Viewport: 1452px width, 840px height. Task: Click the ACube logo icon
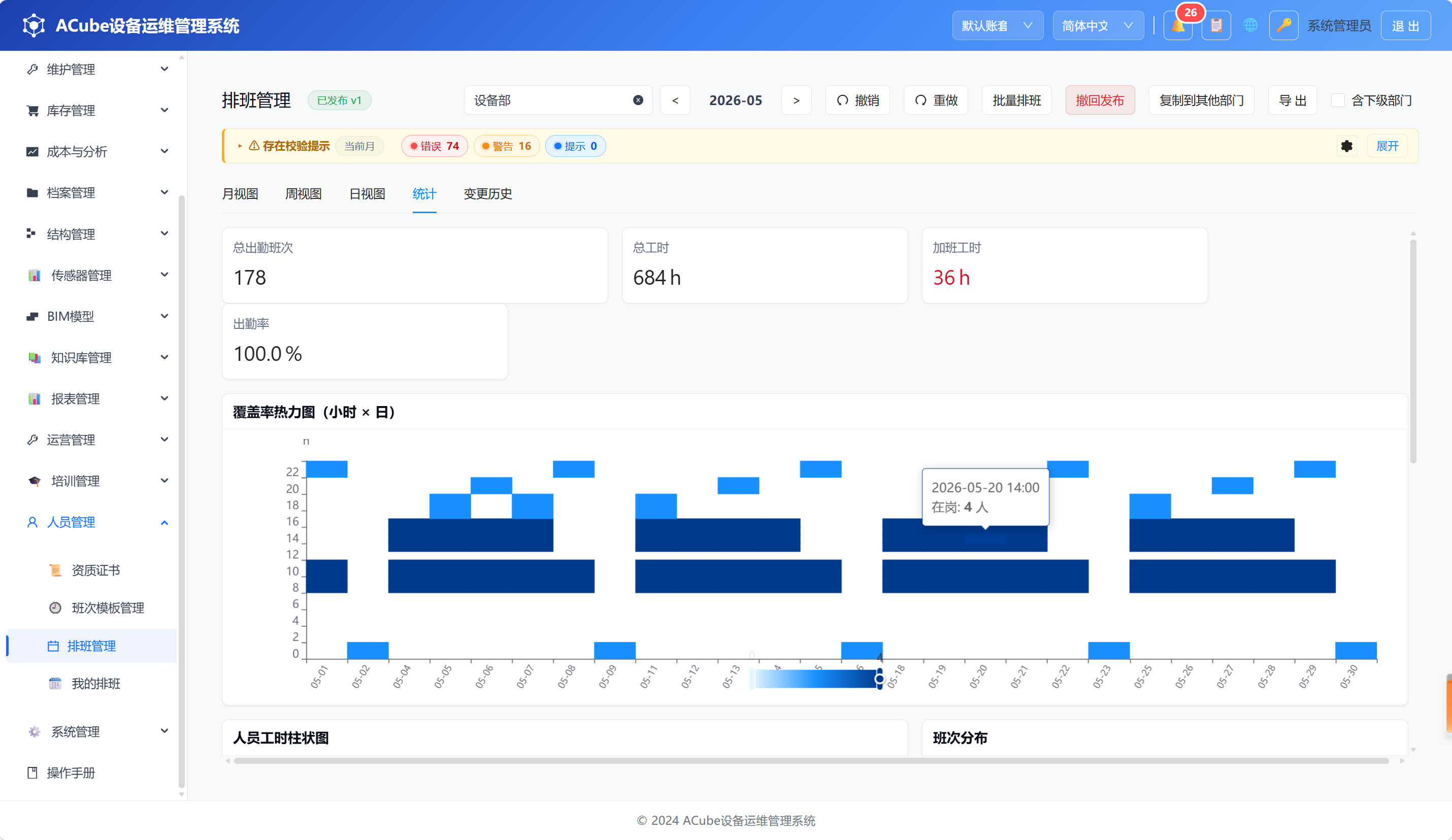click(34, 25)
